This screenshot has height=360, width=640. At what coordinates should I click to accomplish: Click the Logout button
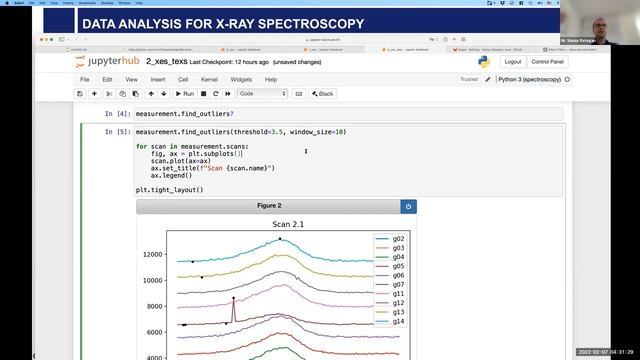(x=513, y=62)
